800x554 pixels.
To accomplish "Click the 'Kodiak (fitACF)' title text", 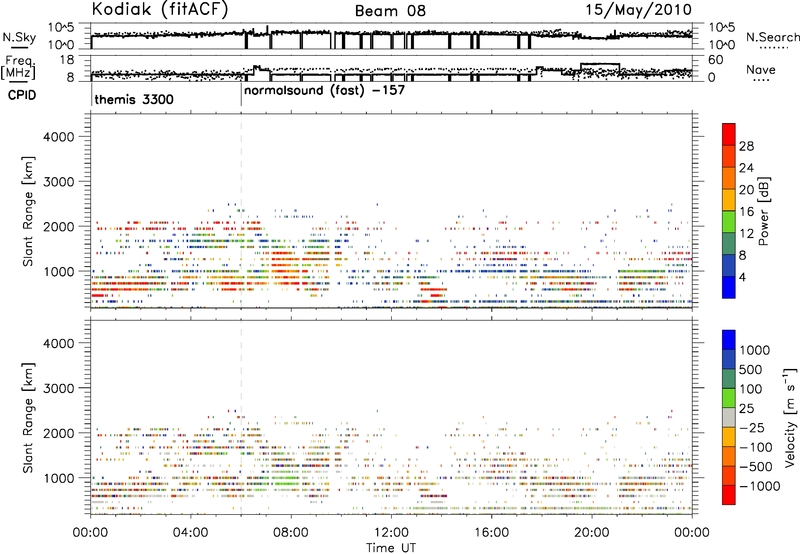I will click(x=160, y=9).
